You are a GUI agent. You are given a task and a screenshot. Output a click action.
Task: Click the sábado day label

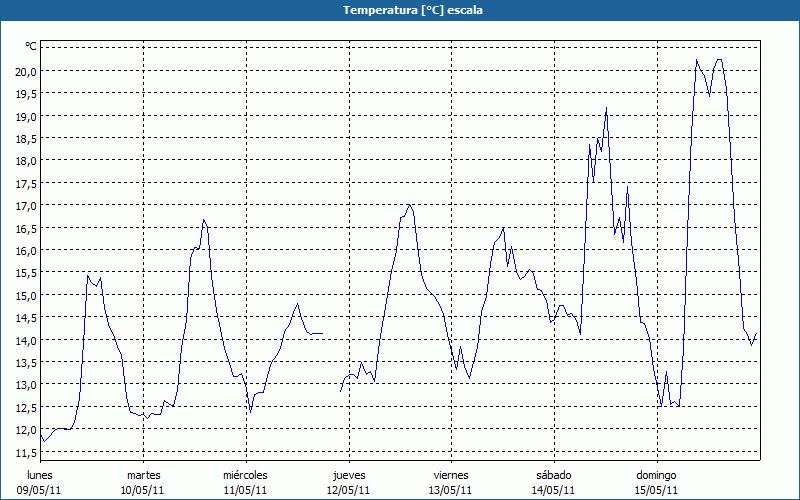pos(553,475)
